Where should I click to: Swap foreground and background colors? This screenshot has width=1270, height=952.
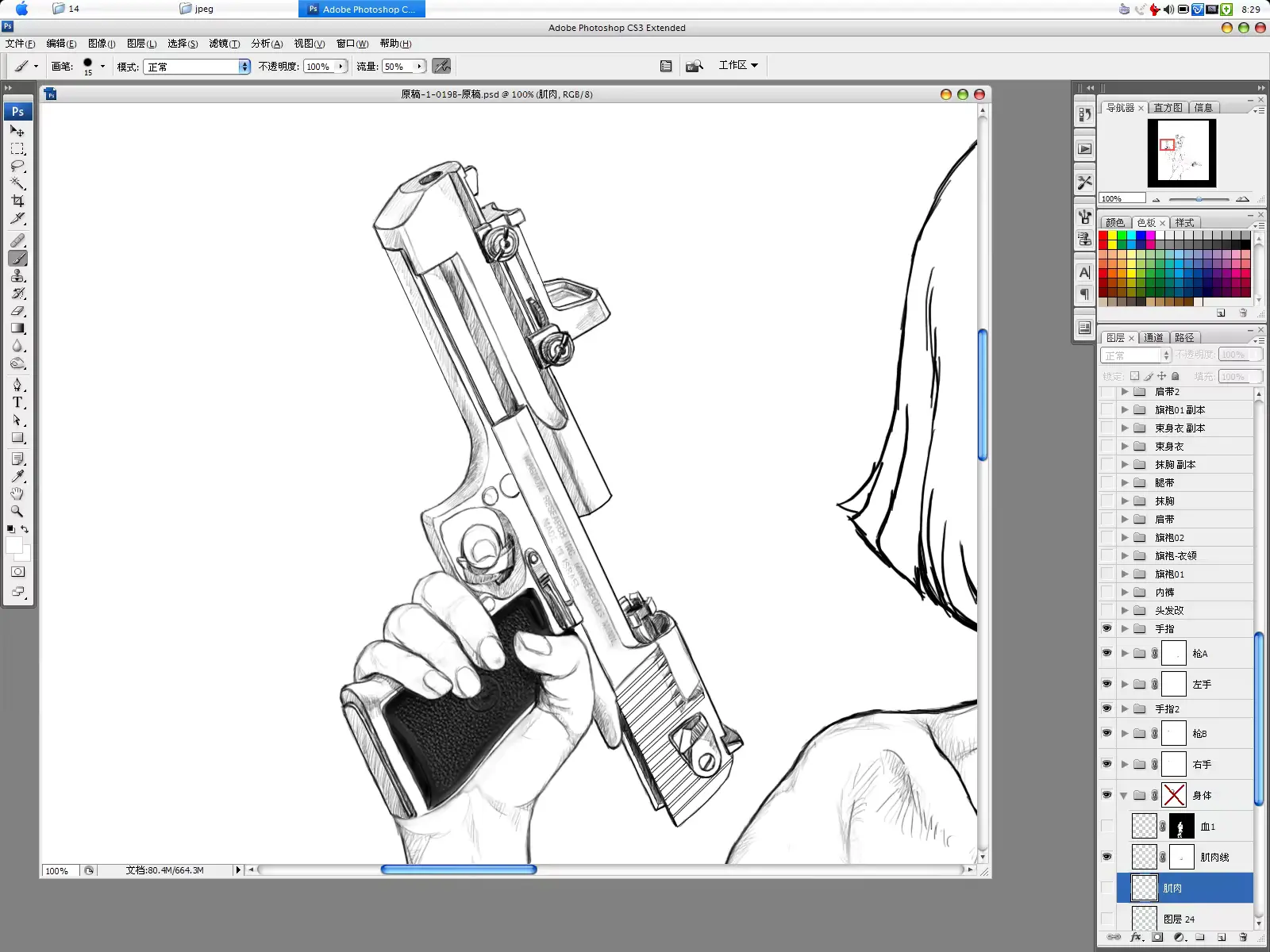[x=25, y=529]
